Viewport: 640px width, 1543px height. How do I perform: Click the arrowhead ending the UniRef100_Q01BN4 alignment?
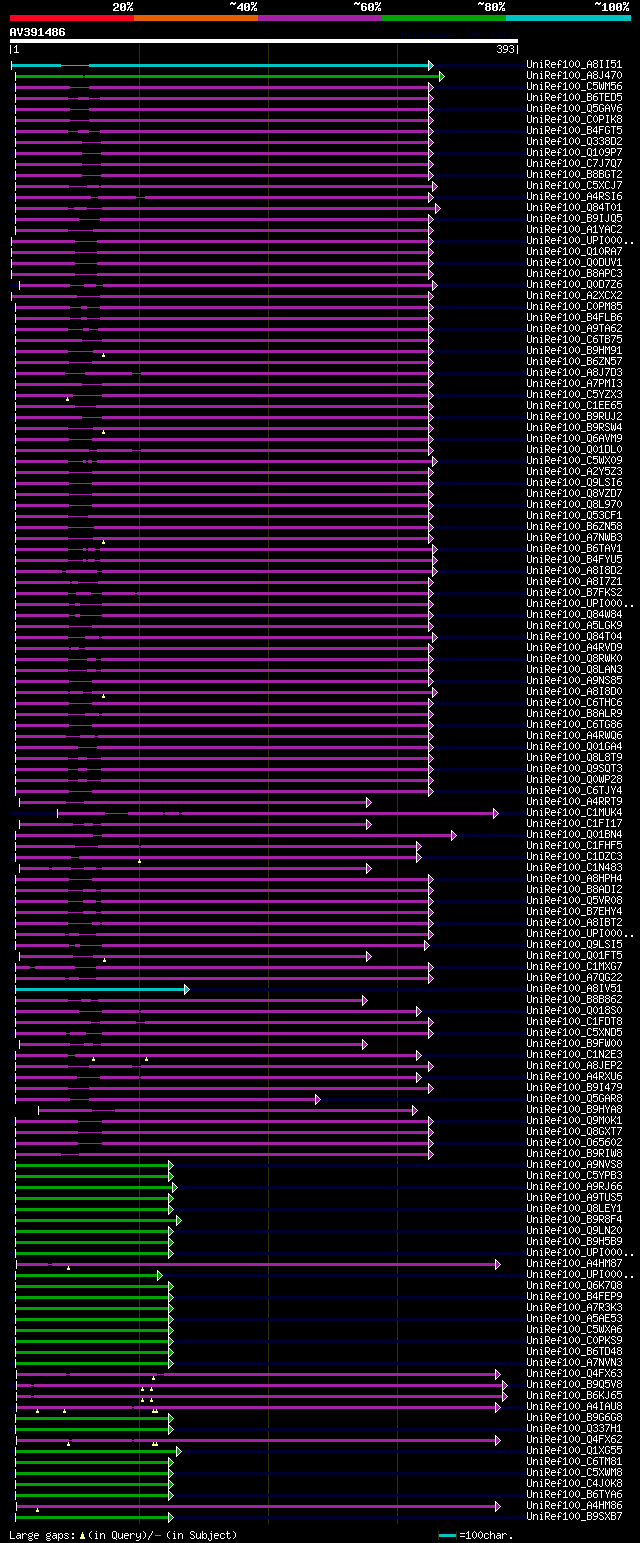tap(453, 835)
